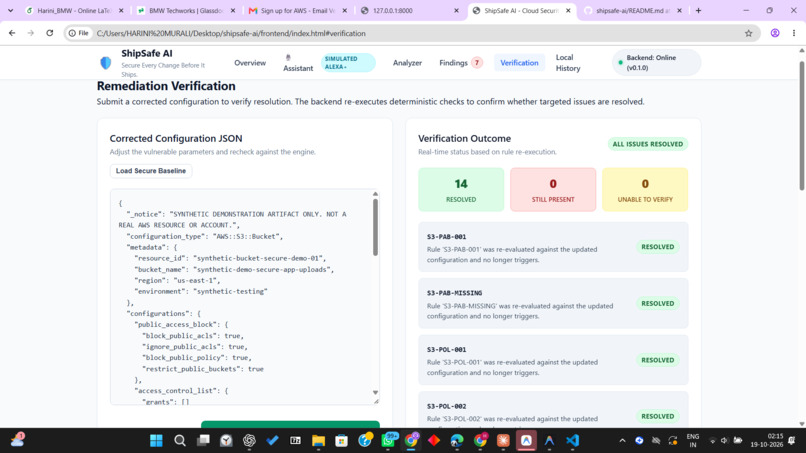
Task: Switch to 127.0.0.1:8000 tab
Action: [x=410, y=10]
